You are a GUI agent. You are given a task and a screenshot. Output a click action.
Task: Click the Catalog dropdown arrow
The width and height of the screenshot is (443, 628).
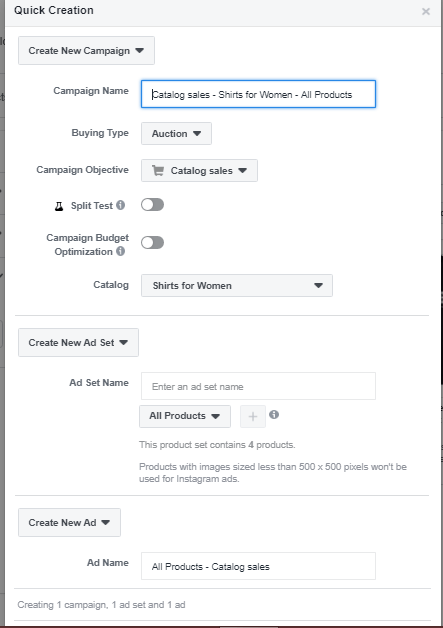[318, 286]
